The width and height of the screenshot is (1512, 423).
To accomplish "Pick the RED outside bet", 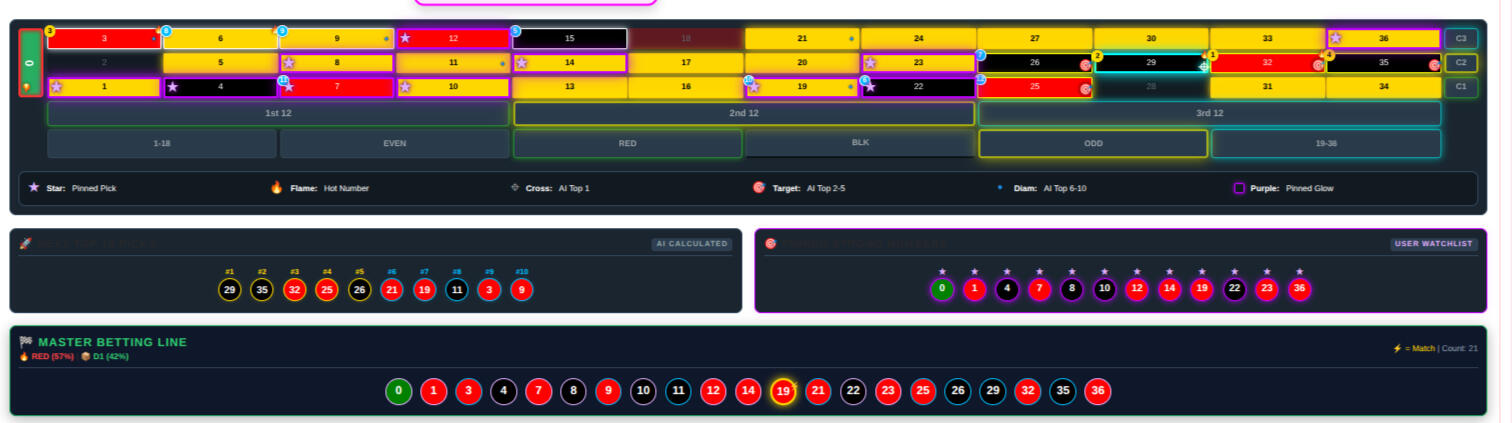I will pos(627,144).
